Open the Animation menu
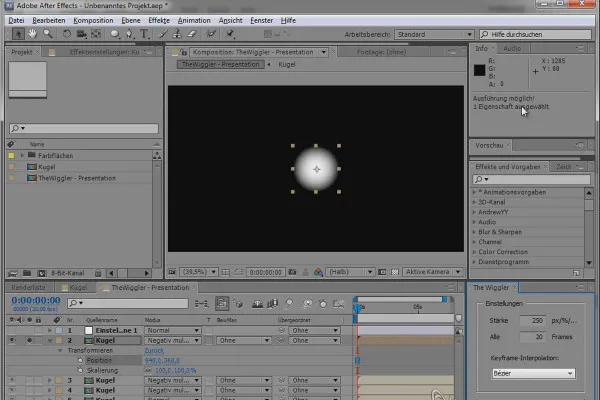Viewport: 600px width, 400px height. (x=194, y=20)
